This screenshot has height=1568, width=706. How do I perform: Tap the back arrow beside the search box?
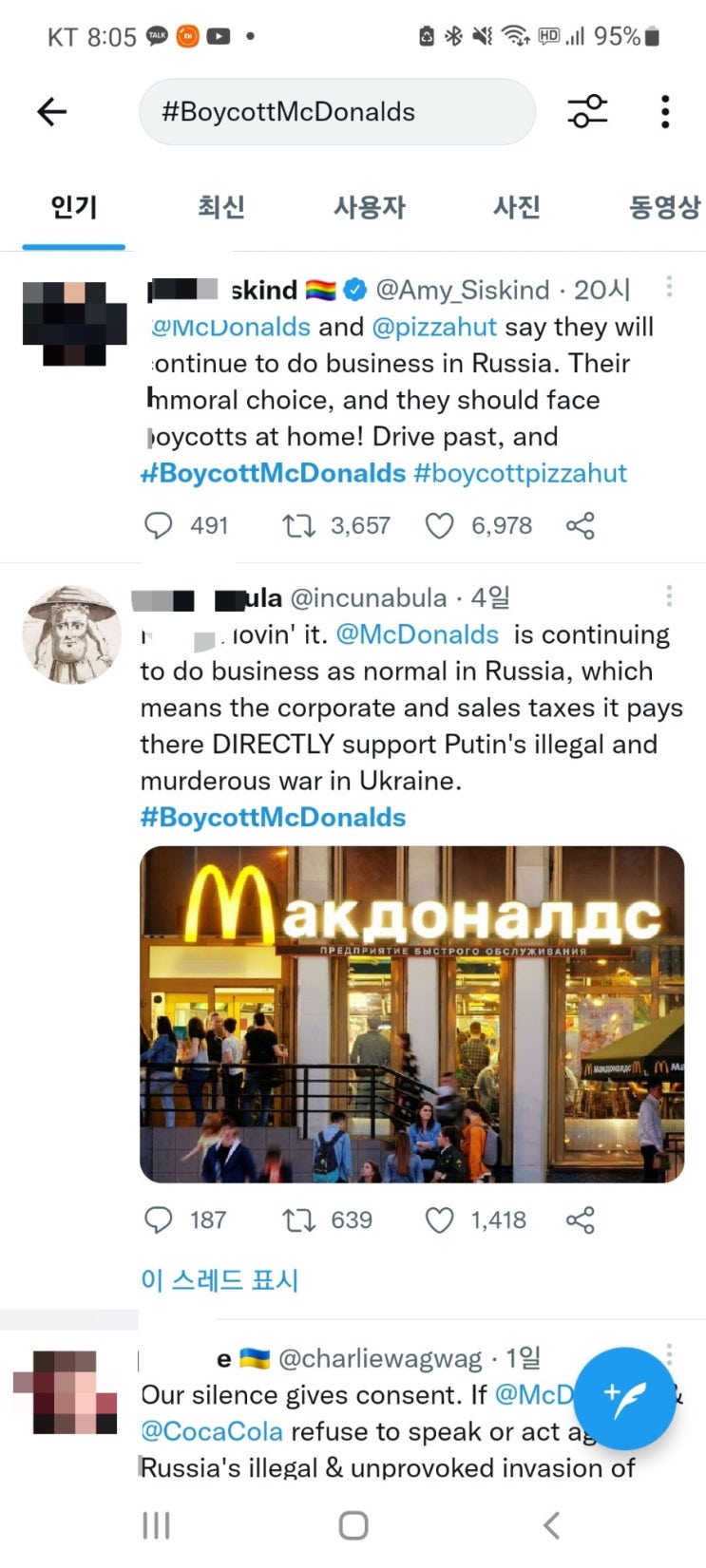51,112
